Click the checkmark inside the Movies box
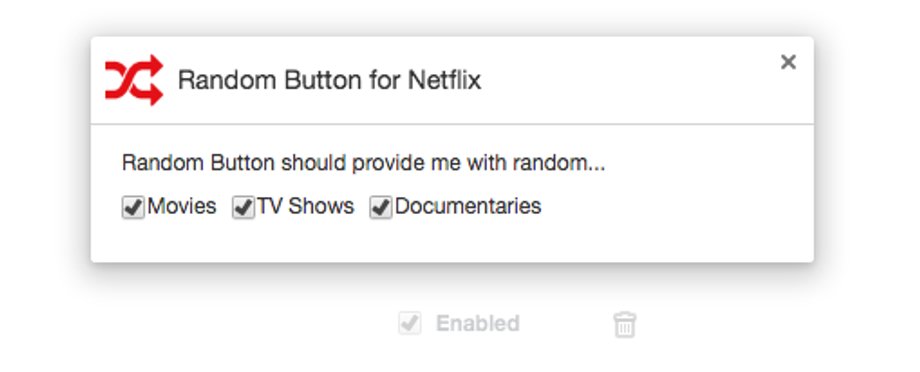The height and width of the screenshot is (372, 920). (x=134, y=207)
